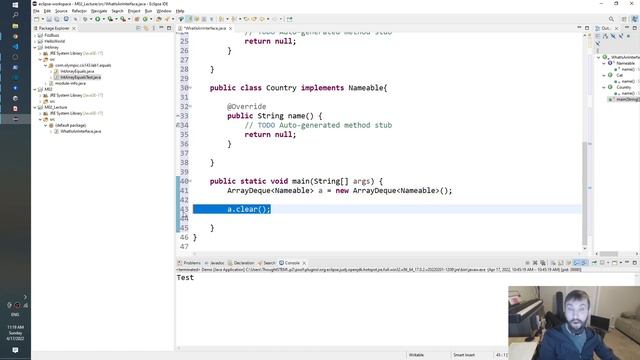Close the Console tab
This screenshot has height=360, width=640.
pyautogui.click(x=304, y=263)
